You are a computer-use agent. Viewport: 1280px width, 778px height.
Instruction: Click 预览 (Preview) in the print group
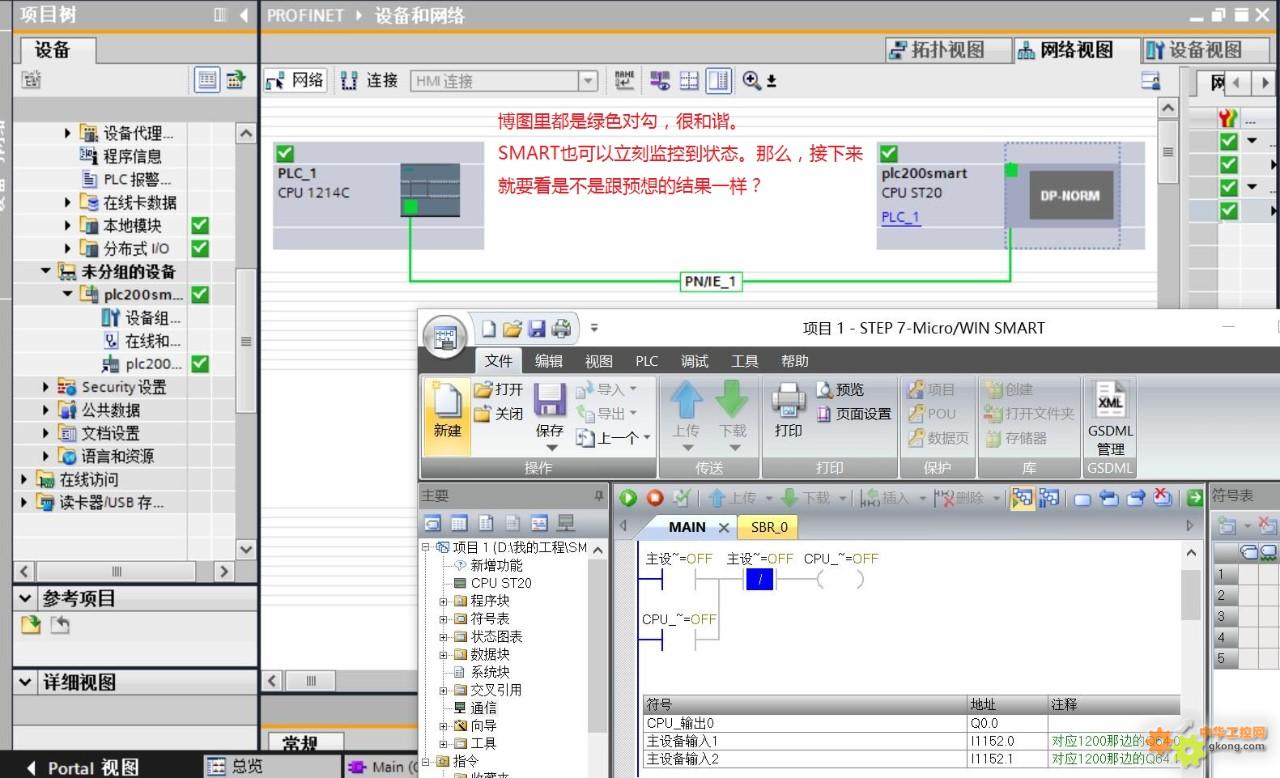pyautogui.click(x=840, y=389)
